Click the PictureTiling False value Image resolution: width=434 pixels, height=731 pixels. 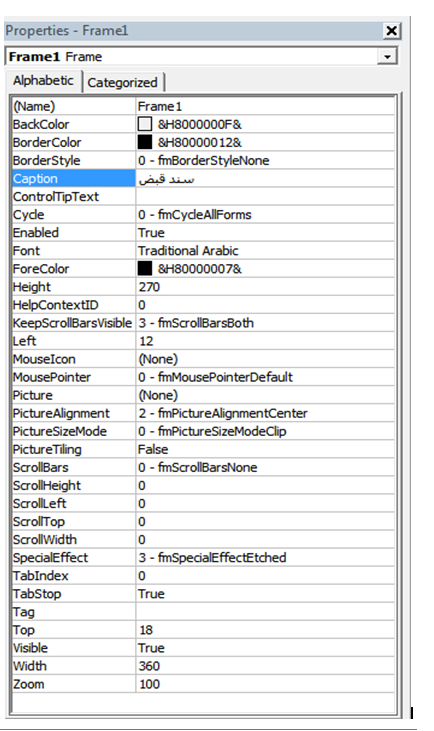click(153, 449)
